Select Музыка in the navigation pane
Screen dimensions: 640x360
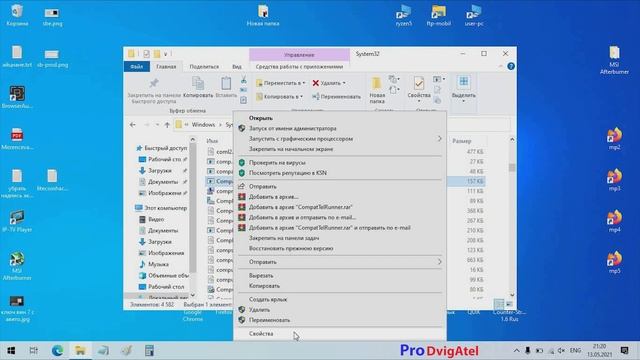158,264
